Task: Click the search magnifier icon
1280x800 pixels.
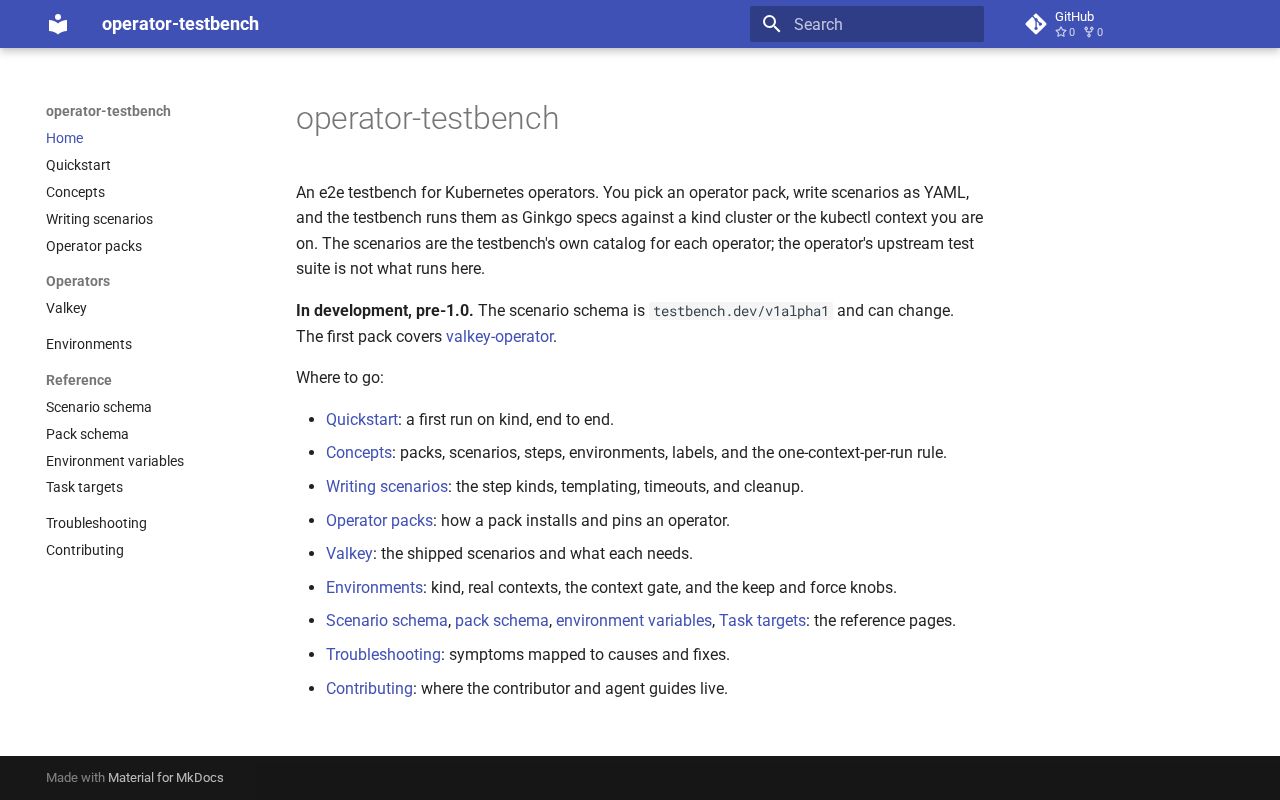Action: pyautogui.click(x=771, y=24)
